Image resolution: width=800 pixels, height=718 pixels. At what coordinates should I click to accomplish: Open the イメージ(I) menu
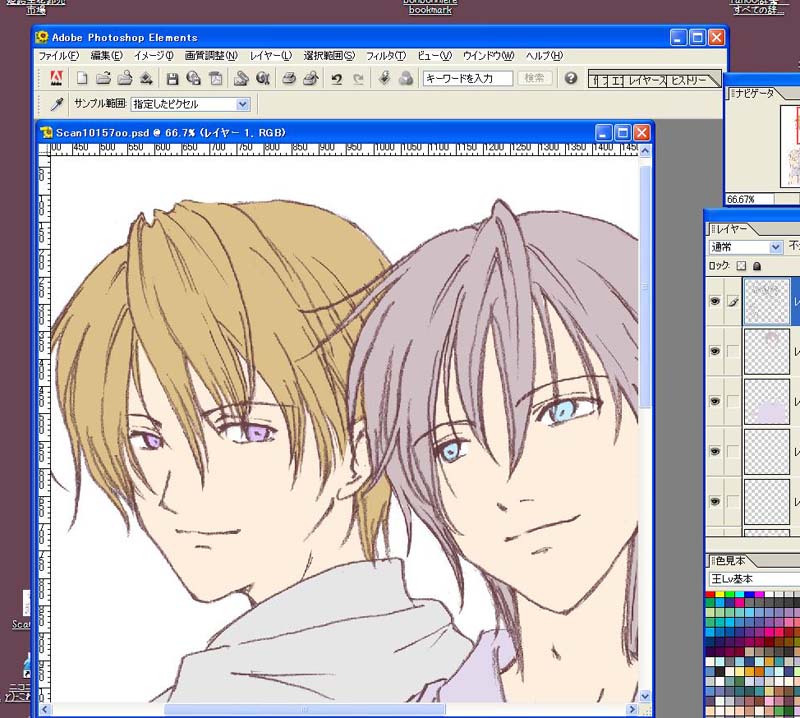[154, 56]
